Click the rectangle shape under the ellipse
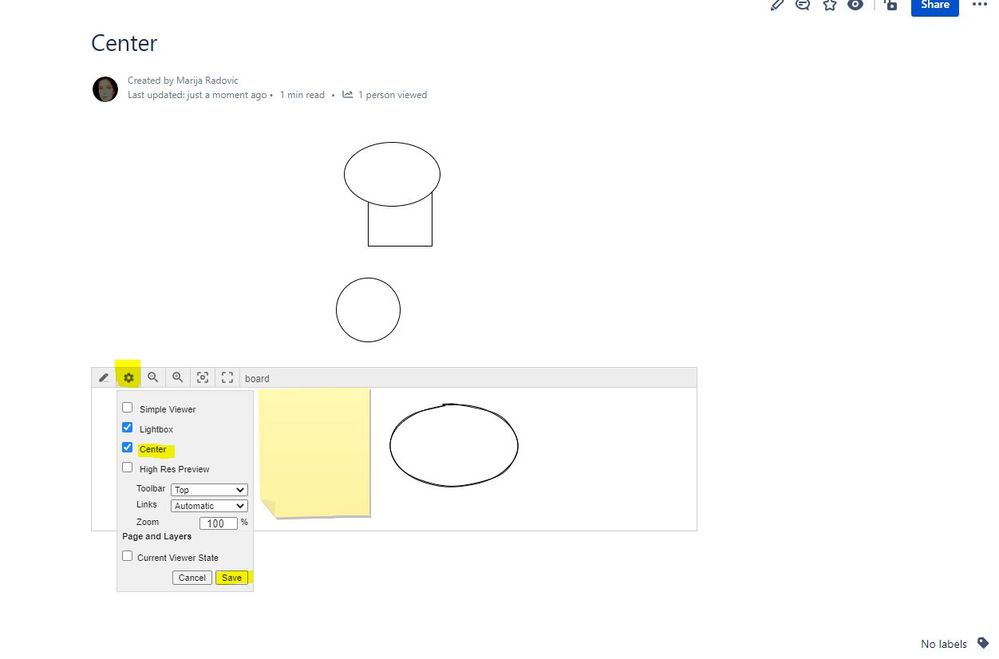Screen dimensions: 999x659 pos(400,226)
